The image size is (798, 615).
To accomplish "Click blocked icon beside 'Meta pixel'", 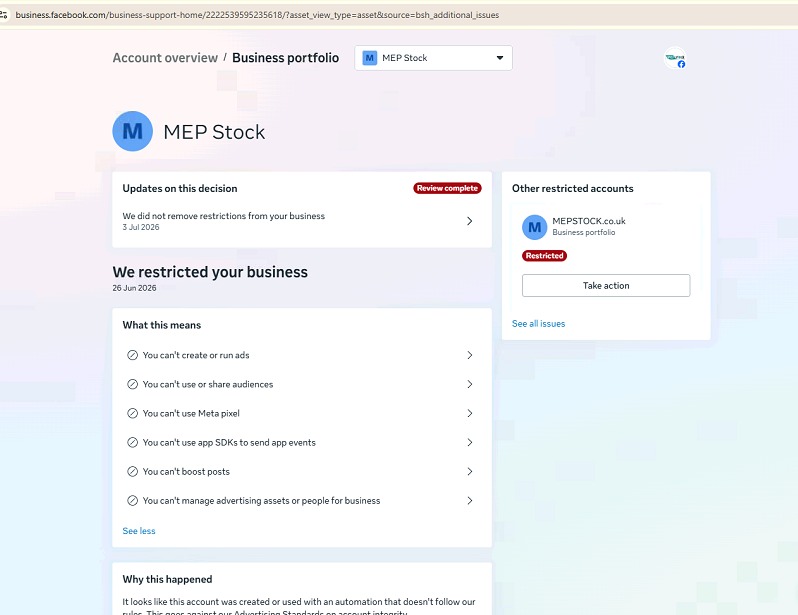I will coord(132,413).
